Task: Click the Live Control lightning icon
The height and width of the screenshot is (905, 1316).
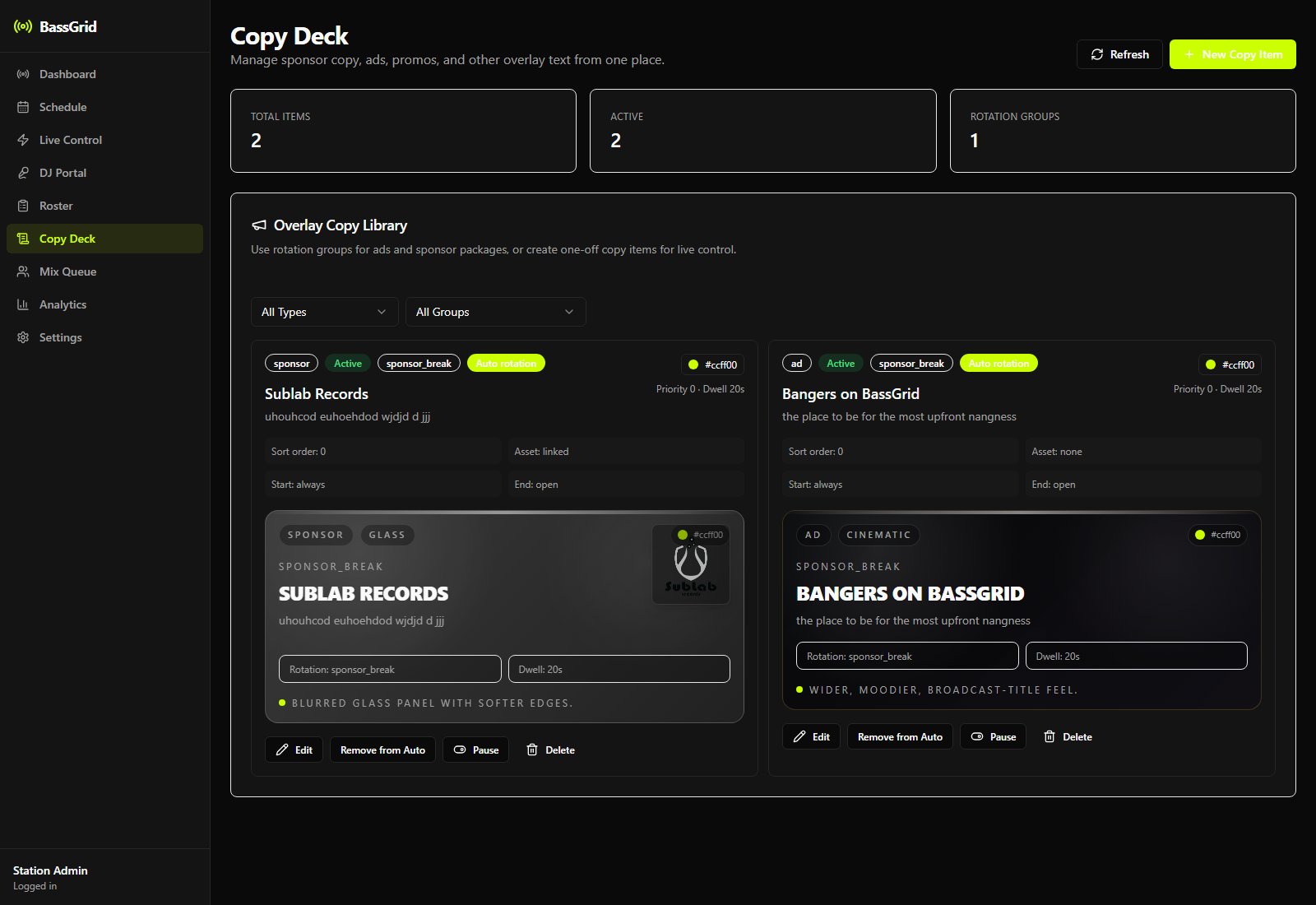Action: tap(23, 140)
